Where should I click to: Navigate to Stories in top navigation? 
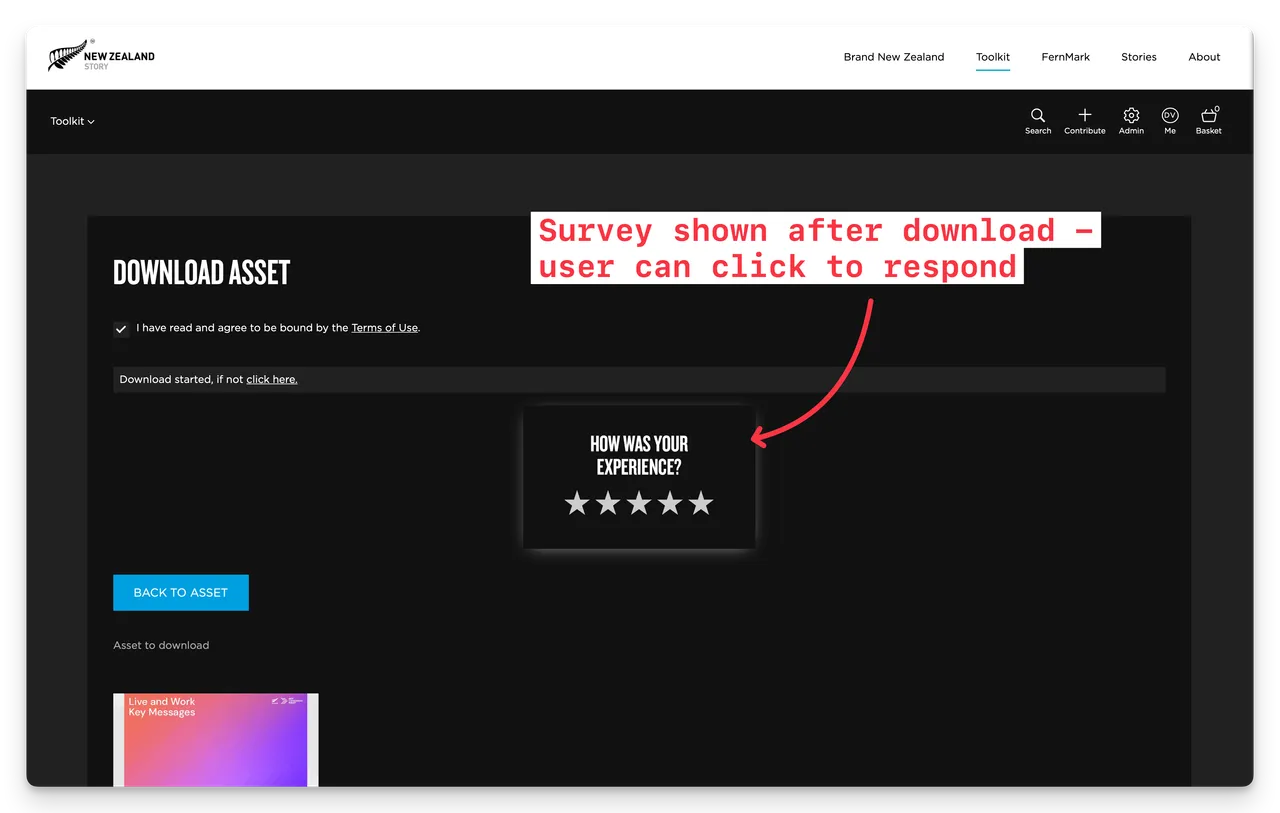tap(1138, 57)
